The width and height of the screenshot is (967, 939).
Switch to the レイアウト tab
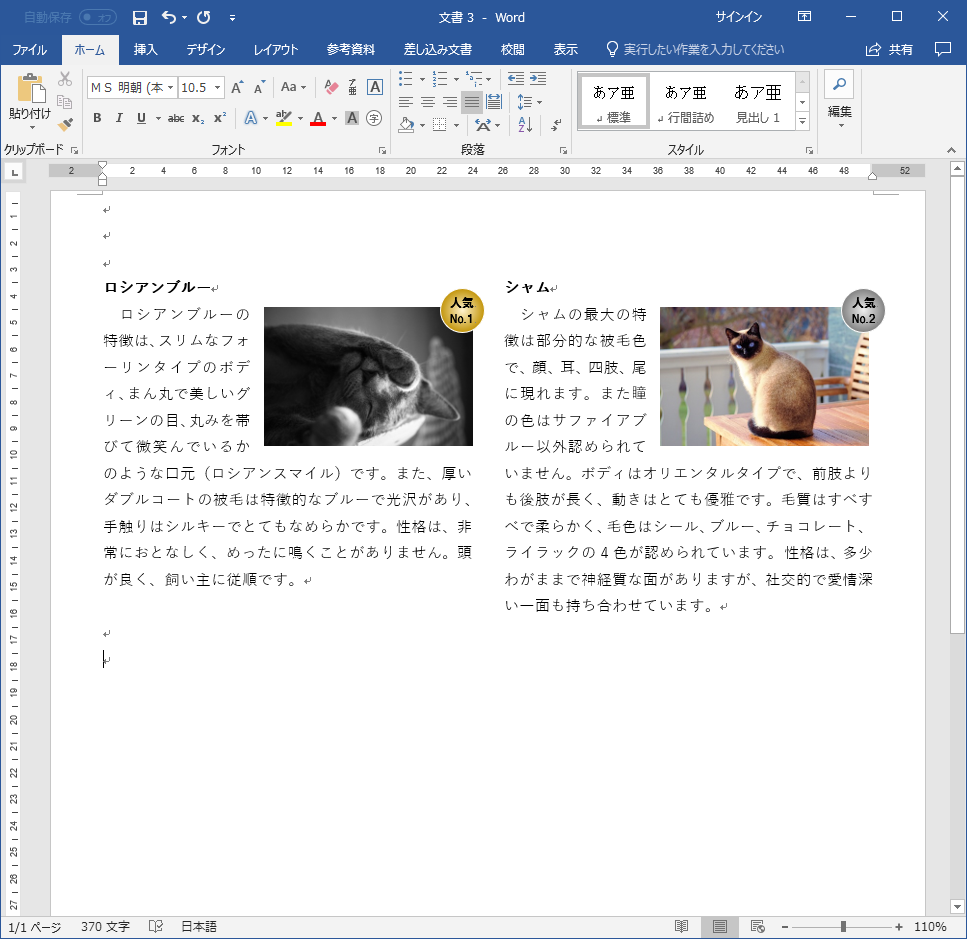276,49
